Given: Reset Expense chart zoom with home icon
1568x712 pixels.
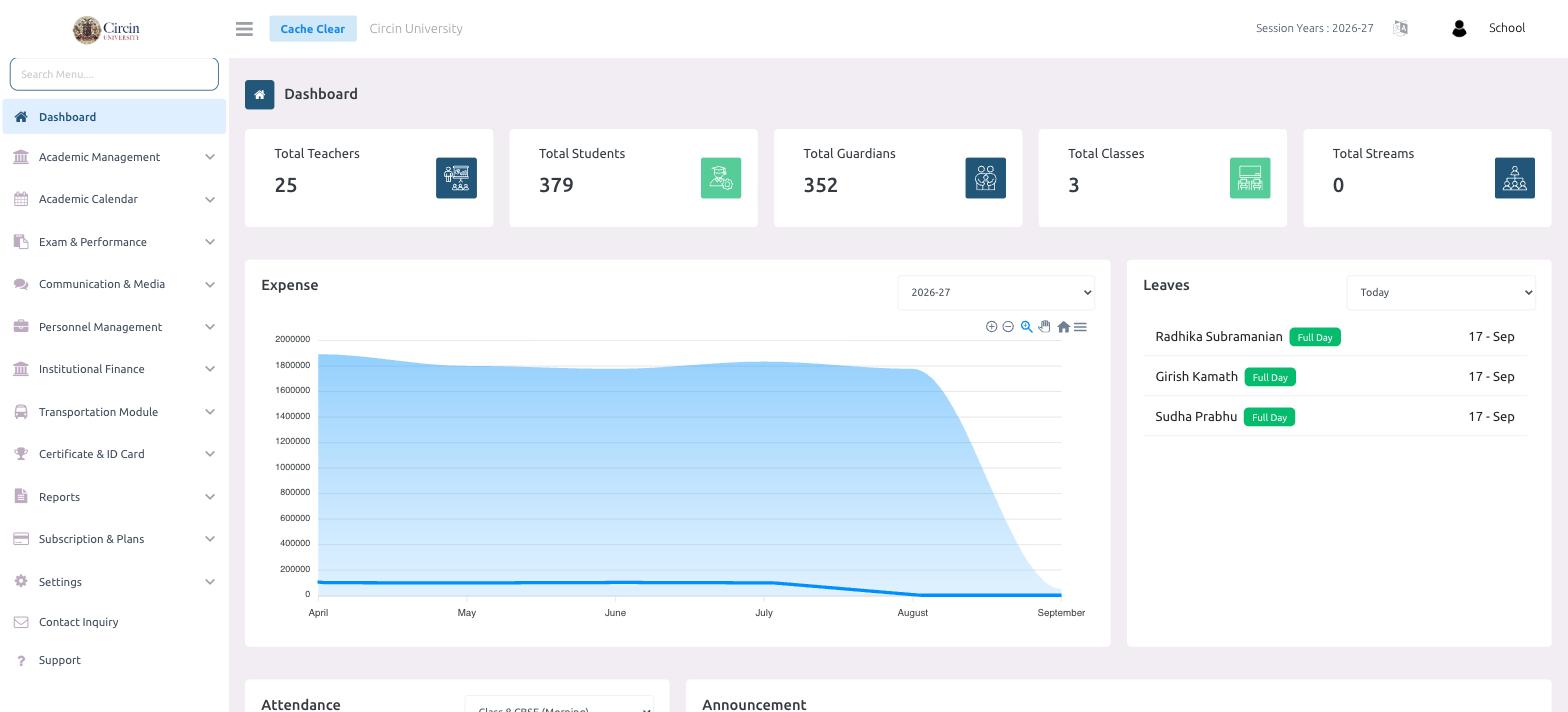Looking at the screenshot, I should click(x=1063, y=327).
